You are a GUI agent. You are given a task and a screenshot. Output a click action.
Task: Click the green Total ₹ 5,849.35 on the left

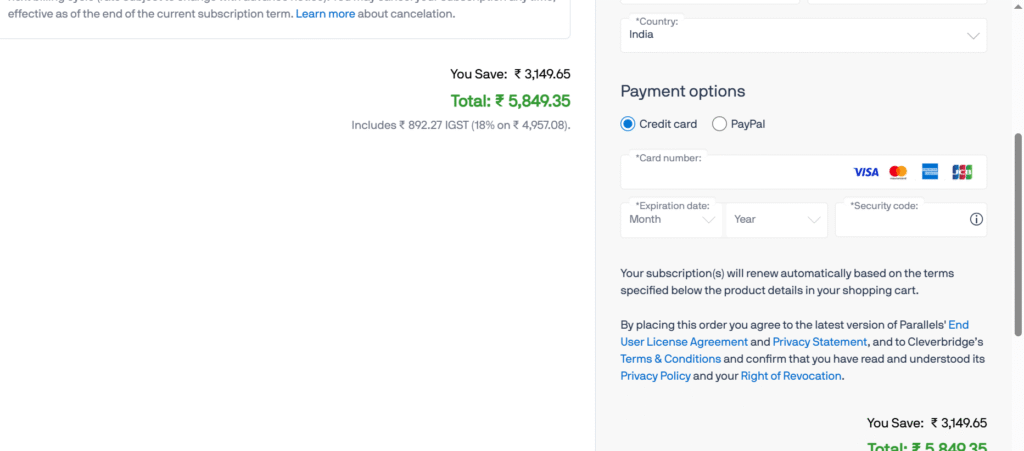510,101
